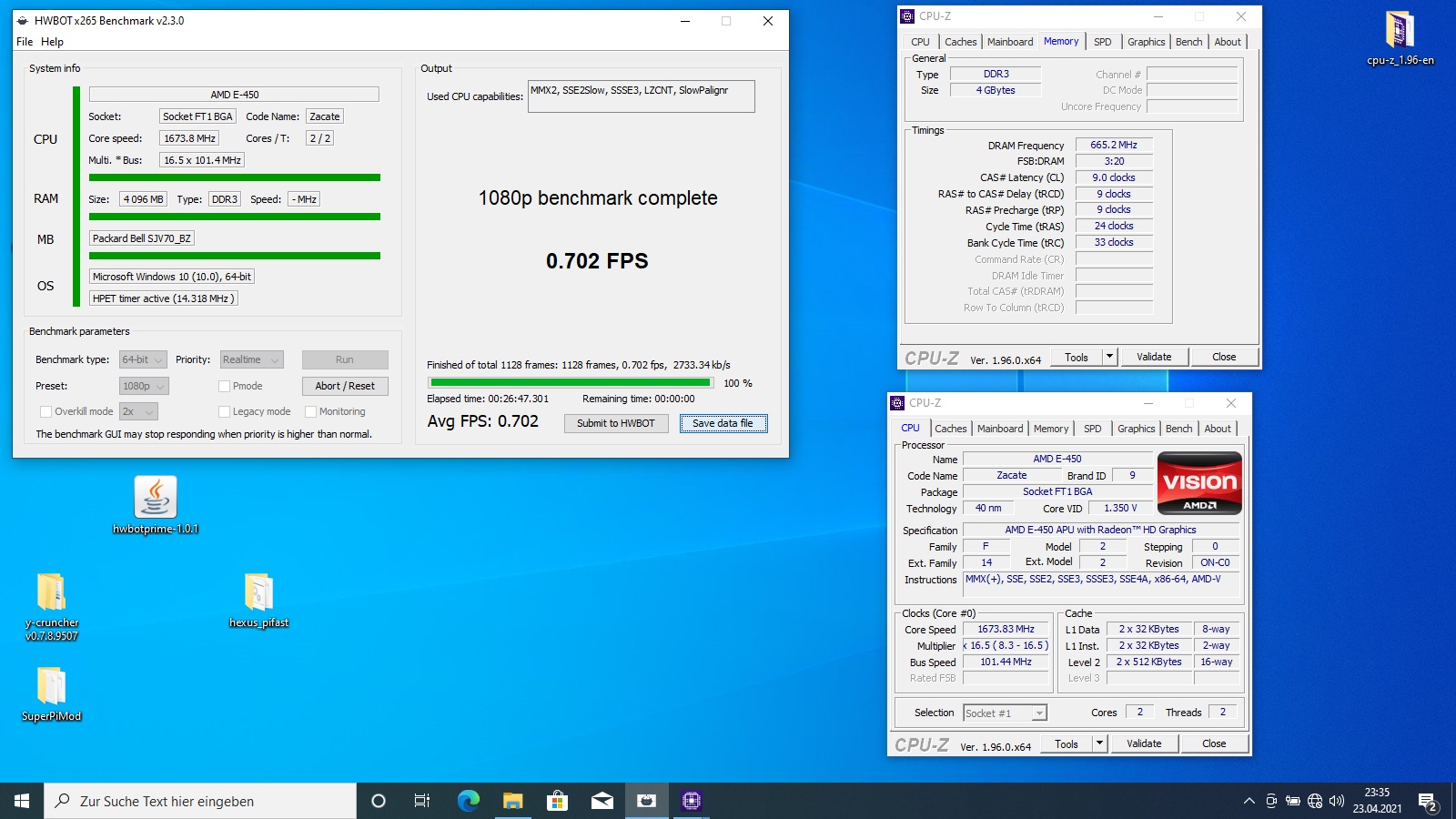Open Cortana circle icon in taskbar
Image resolution: width=1456 pixels, height=819 pixels.
[379, 801]
